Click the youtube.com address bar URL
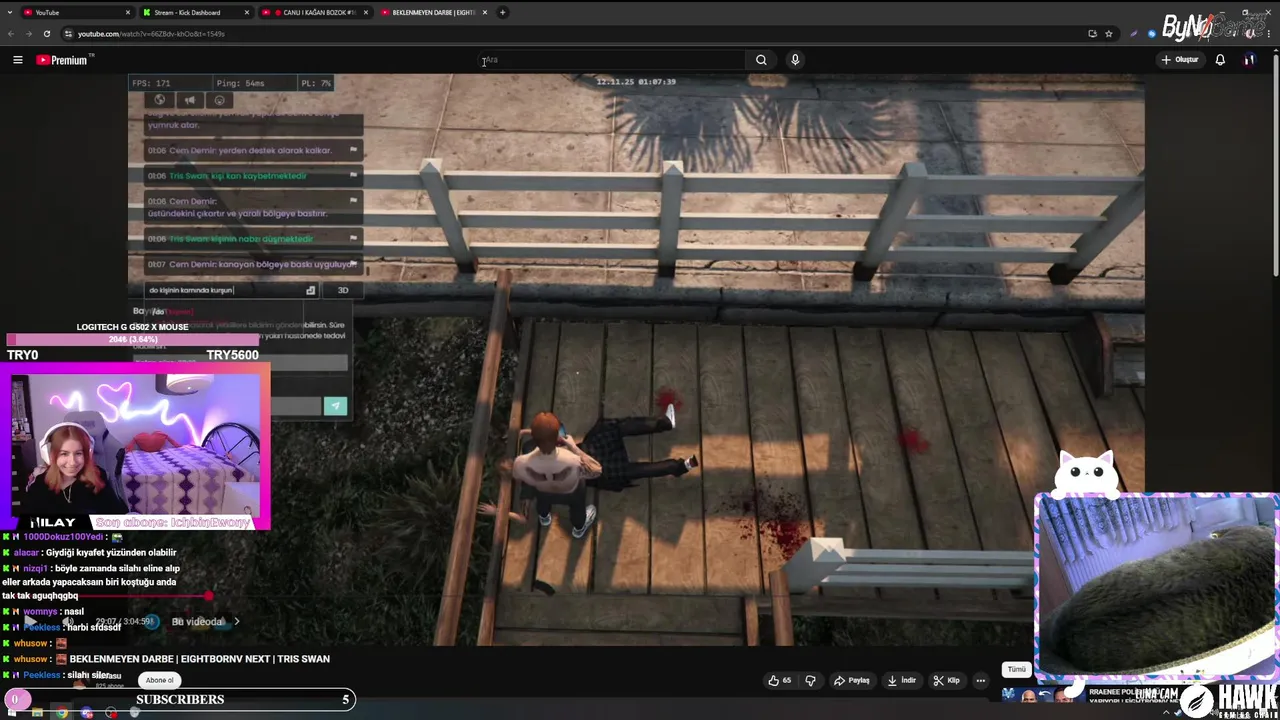This screenshot has height=720, width=1280. click(x=151, y=34)
